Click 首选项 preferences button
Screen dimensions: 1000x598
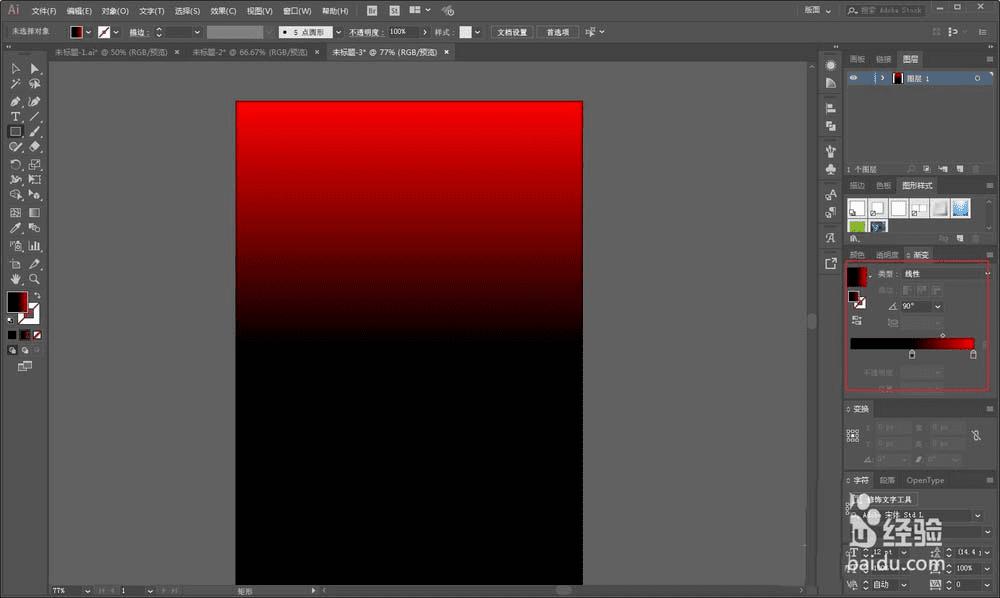(557, 32)
